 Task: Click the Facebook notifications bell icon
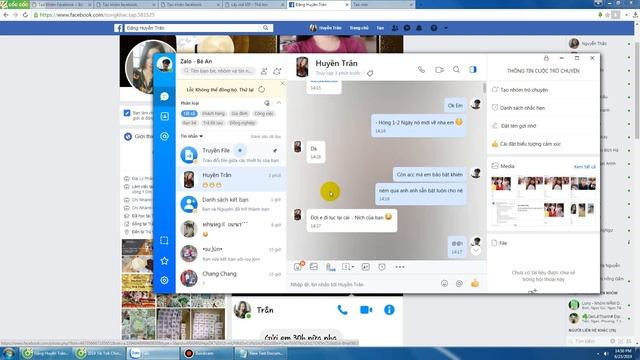tap(419, 28)
